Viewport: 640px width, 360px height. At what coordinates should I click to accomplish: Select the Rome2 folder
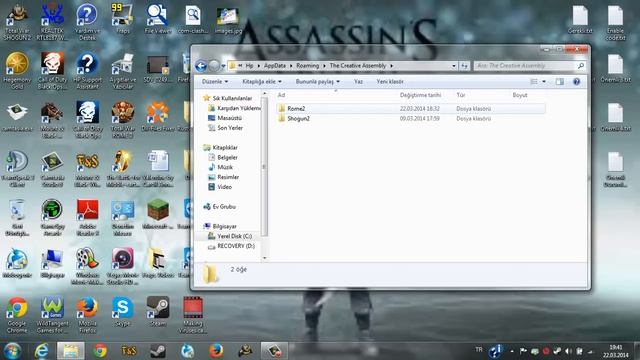pos(411,109)
